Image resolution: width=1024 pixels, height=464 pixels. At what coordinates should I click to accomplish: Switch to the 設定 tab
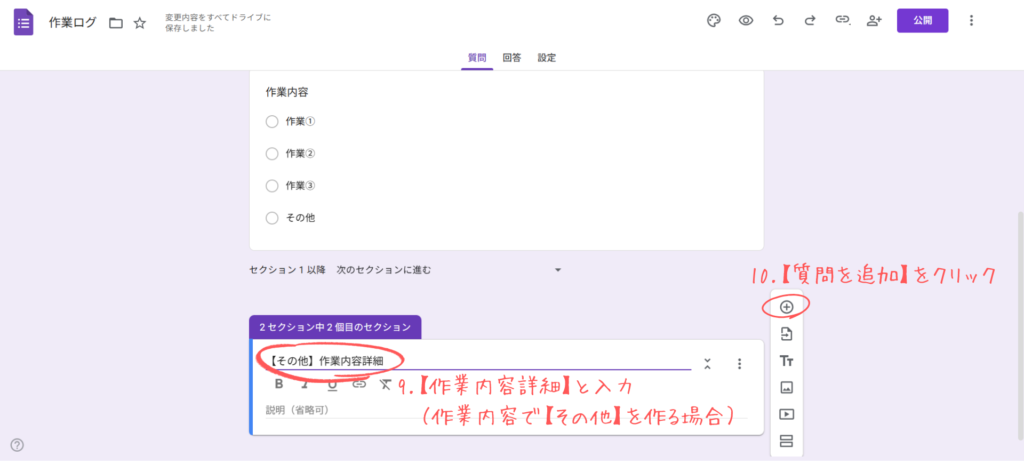pyautogui.click(x=547, y=58)
